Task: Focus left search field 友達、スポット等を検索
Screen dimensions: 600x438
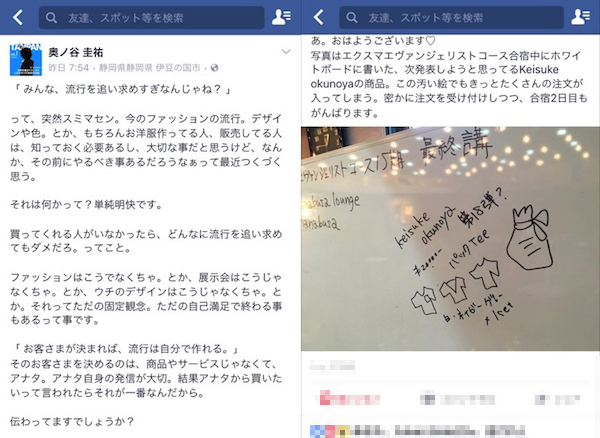Action: 152,18
